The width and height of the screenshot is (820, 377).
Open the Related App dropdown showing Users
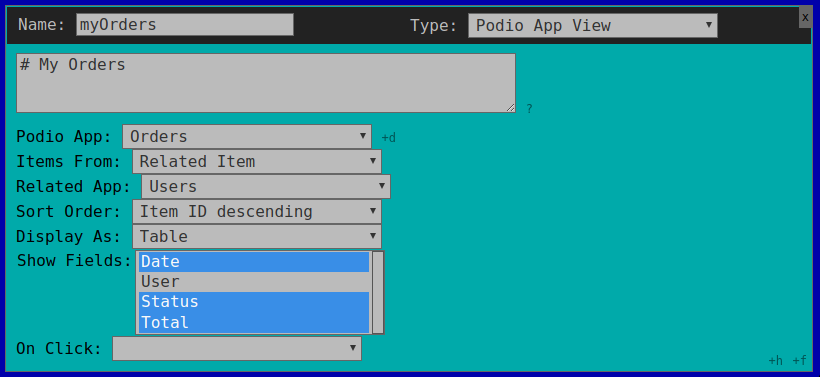(x=266, y=187)
